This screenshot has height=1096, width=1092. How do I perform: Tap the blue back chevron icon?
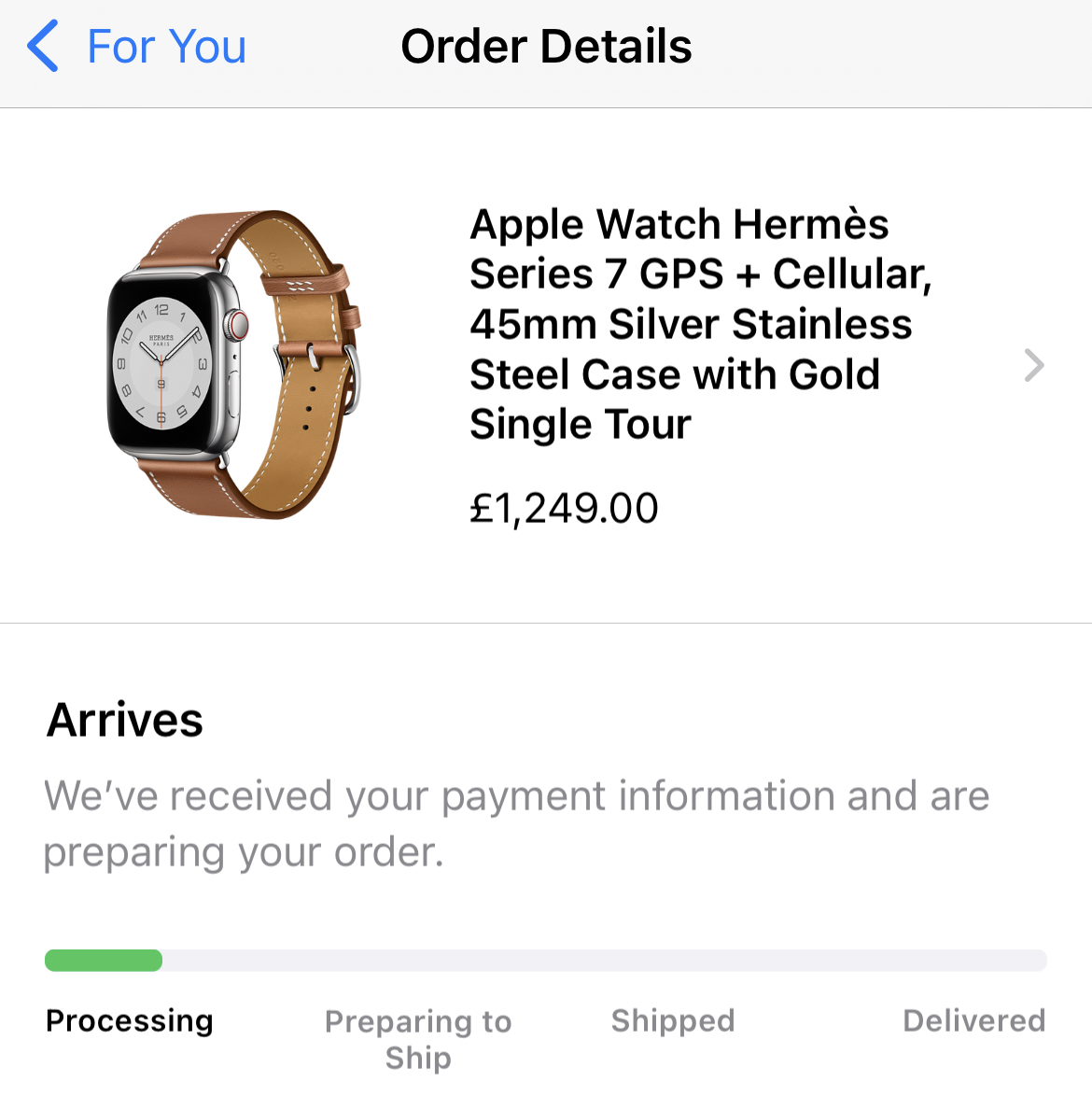click(x=43, y=47)
